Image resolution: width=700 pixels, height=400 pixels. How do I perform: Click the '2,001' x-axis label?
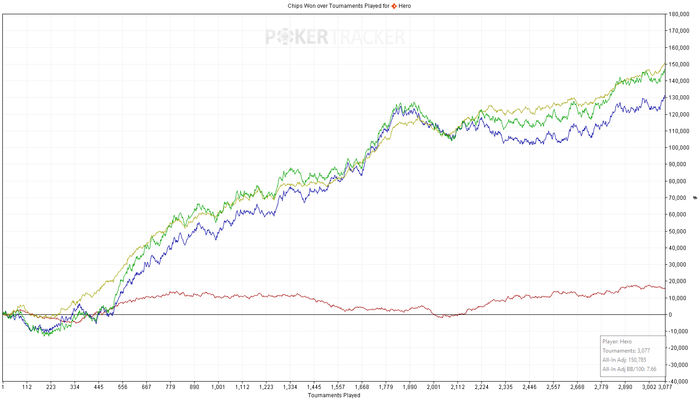click(433, 387)
